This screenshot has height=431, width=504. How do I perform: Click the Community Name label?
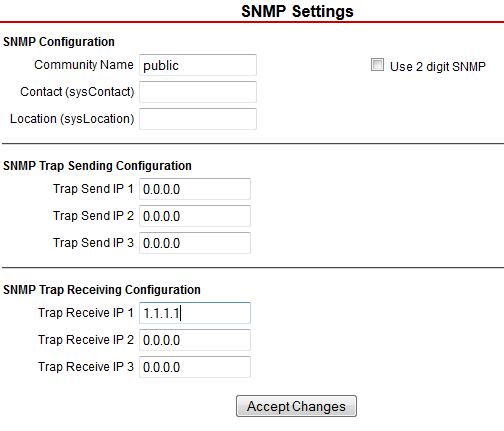click(x=84, y=65)
